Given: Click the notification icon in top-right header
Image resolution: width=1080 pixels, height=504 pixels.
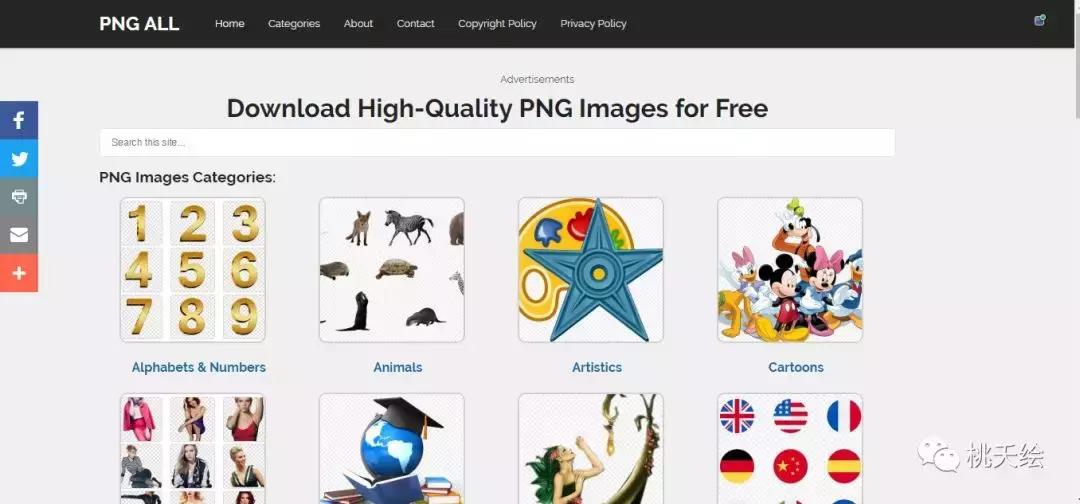Looking at the screenshot, I should click(x=1039, y=21).
